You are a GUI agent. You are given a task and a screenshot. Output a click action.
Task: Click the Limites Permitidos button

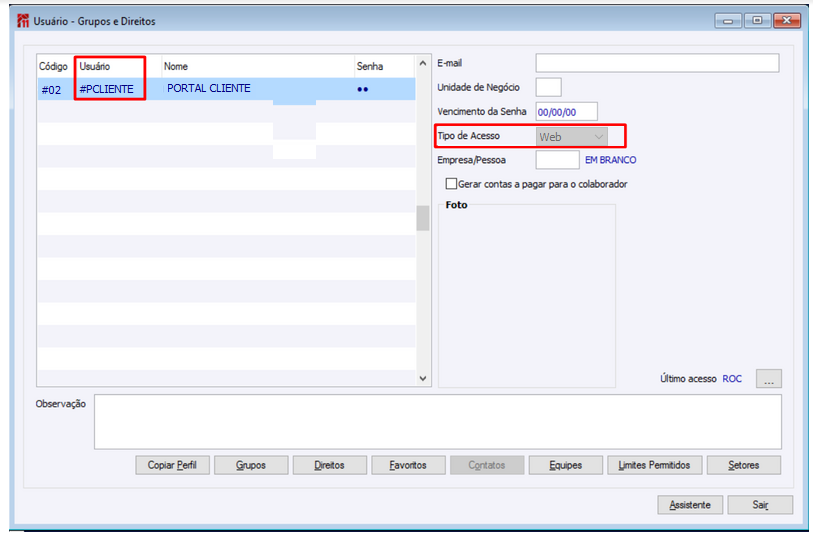(x=654, y=465)
